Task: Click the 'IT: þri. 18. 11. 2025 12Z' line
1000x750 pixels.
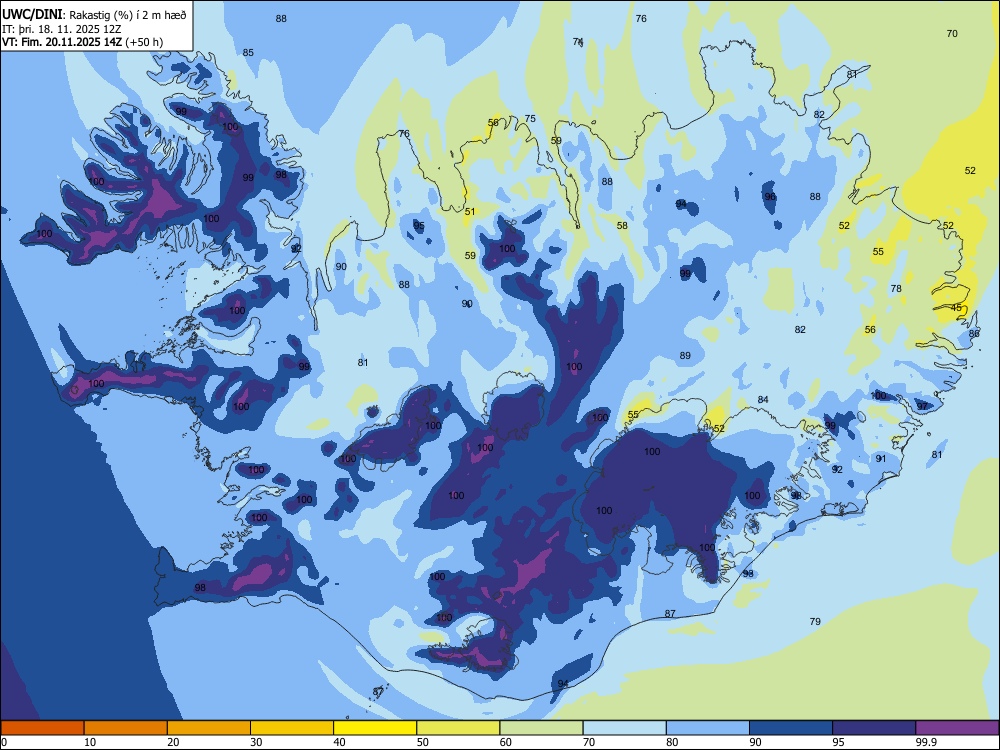Action: [x=62, y=29]
